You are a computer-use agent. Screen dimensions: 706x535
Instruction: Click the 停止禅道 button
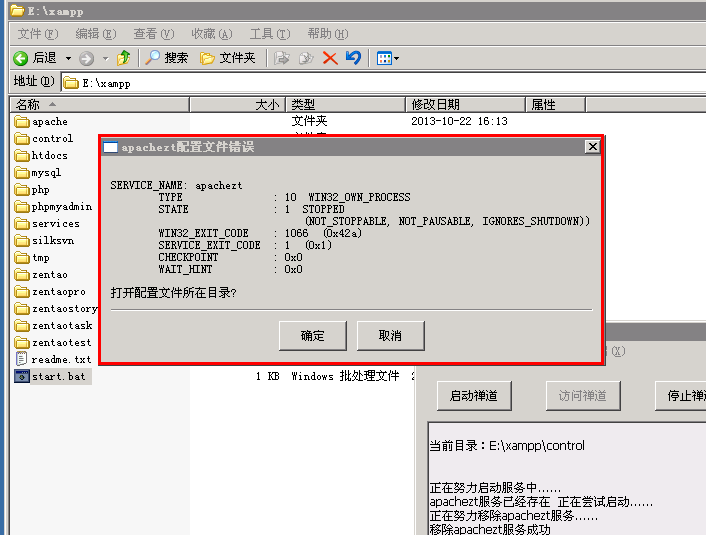(x=681, y=396)
